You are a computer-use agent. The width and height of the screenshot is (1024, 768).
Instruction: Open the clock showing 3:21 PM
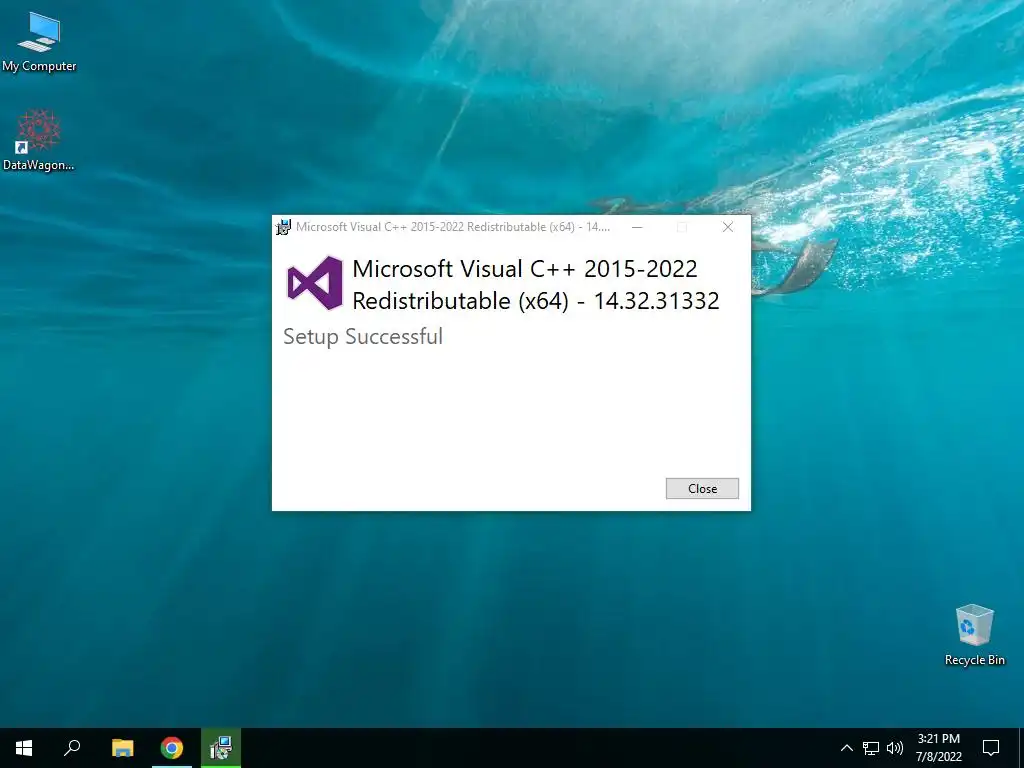938,748
